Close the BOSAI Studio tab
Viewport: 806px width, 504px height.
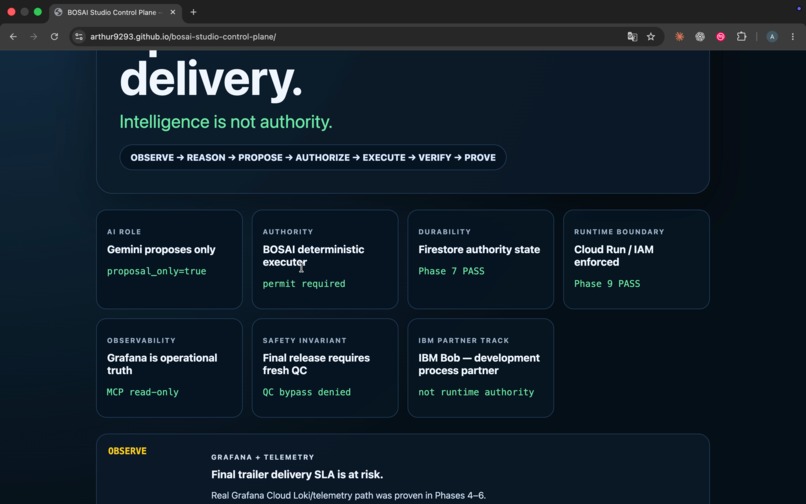[x=173, y=12]
